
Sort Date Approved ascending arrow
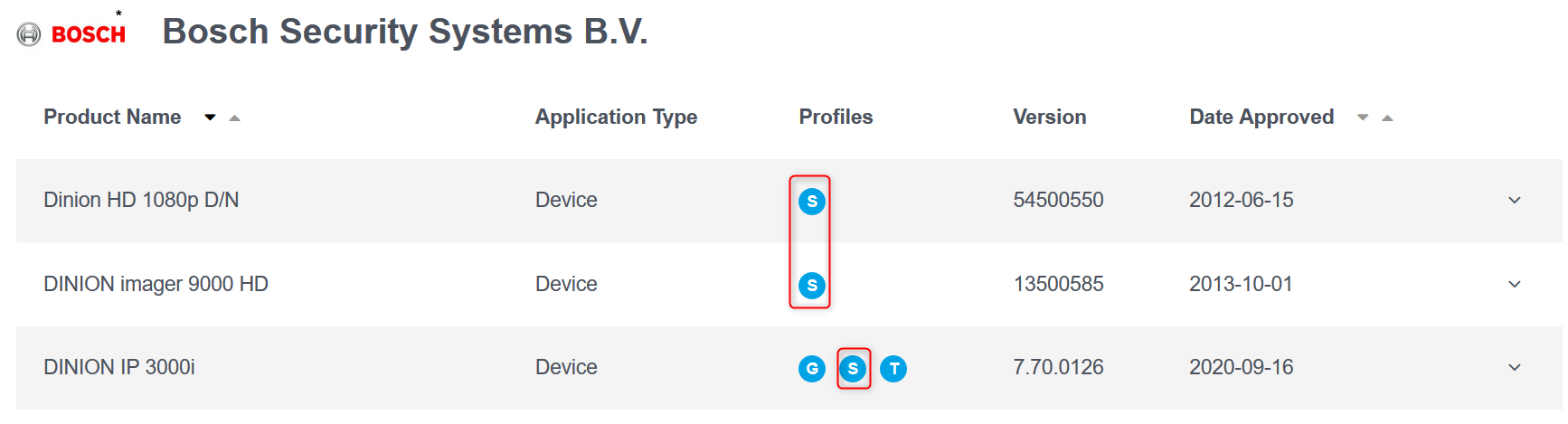pos(1387,118)
